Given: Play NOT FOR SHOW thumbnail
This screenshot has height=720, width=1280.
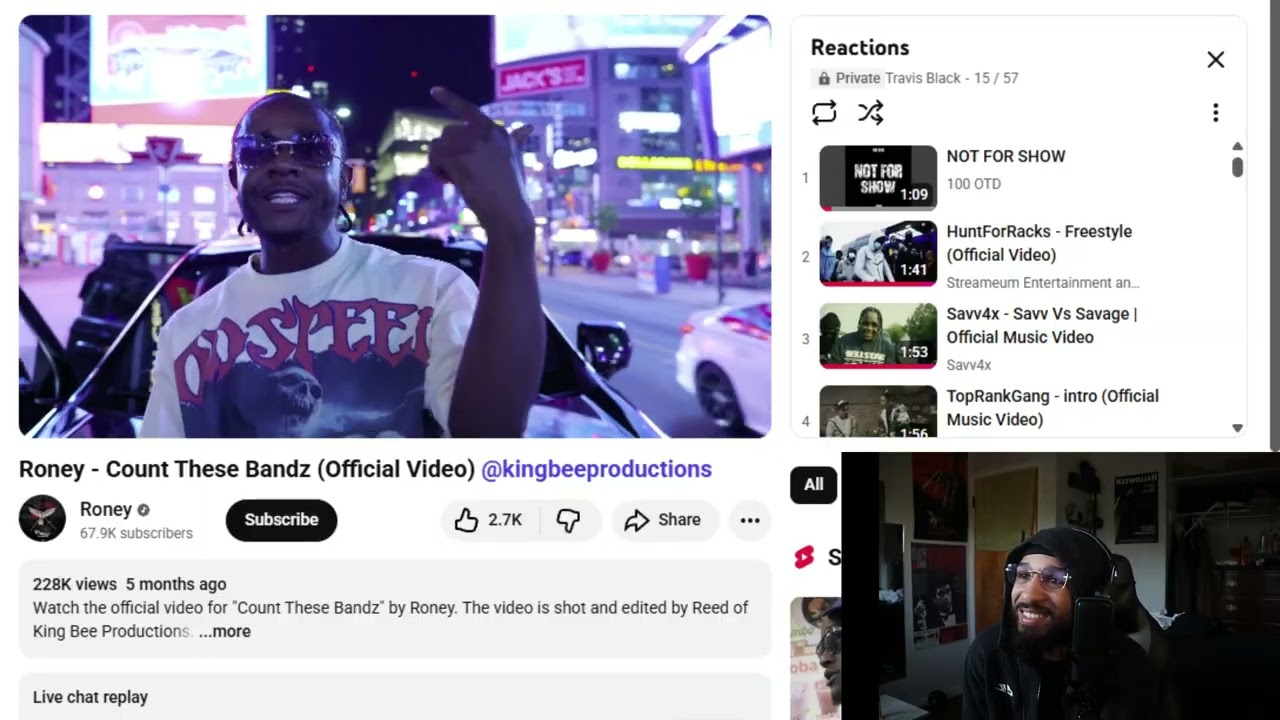Looking at the screenshot, I should [878, 178].
